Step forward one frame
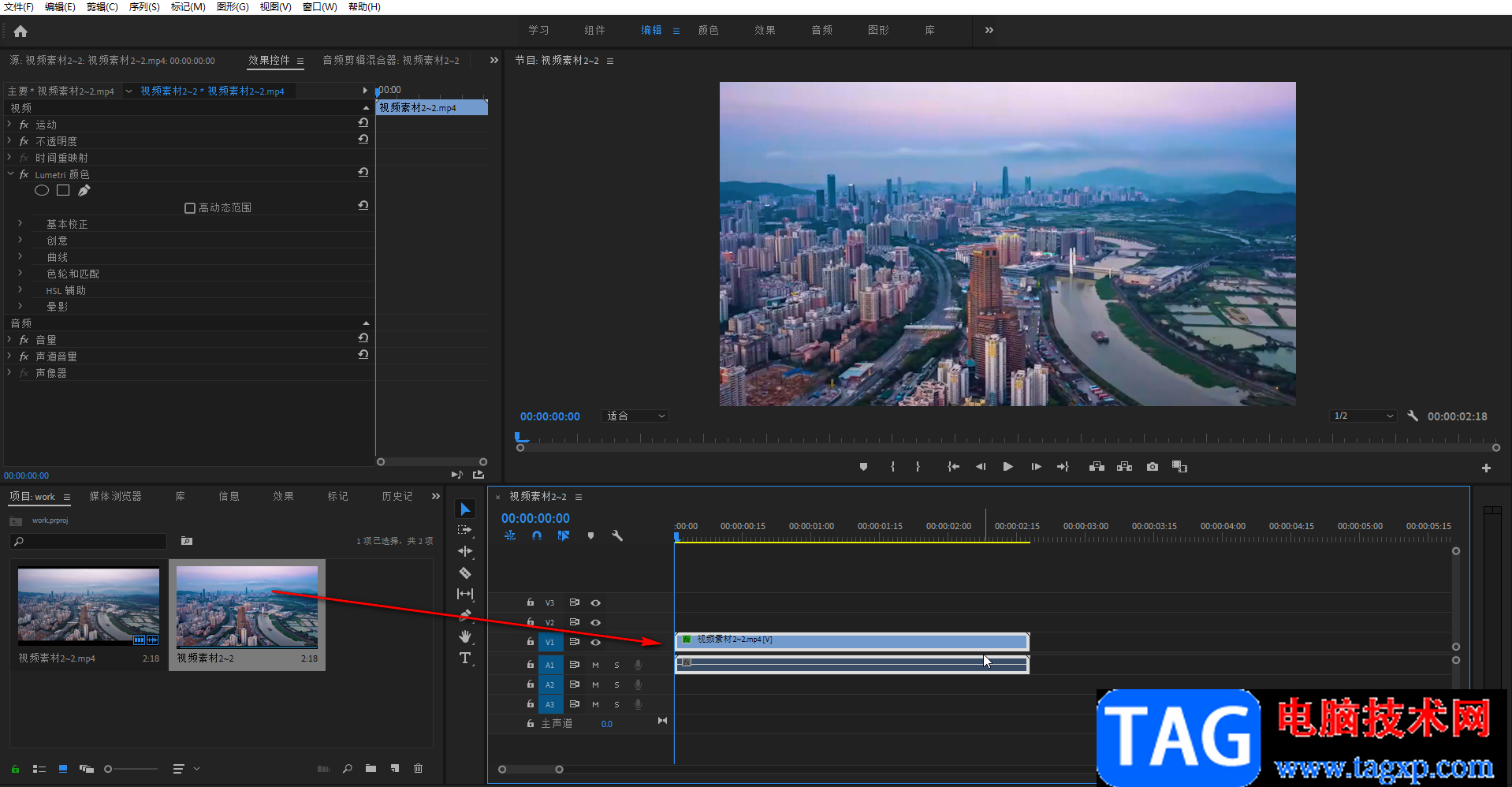The height and width of the screenshot is (787, 1512). tap(1036, 467)
